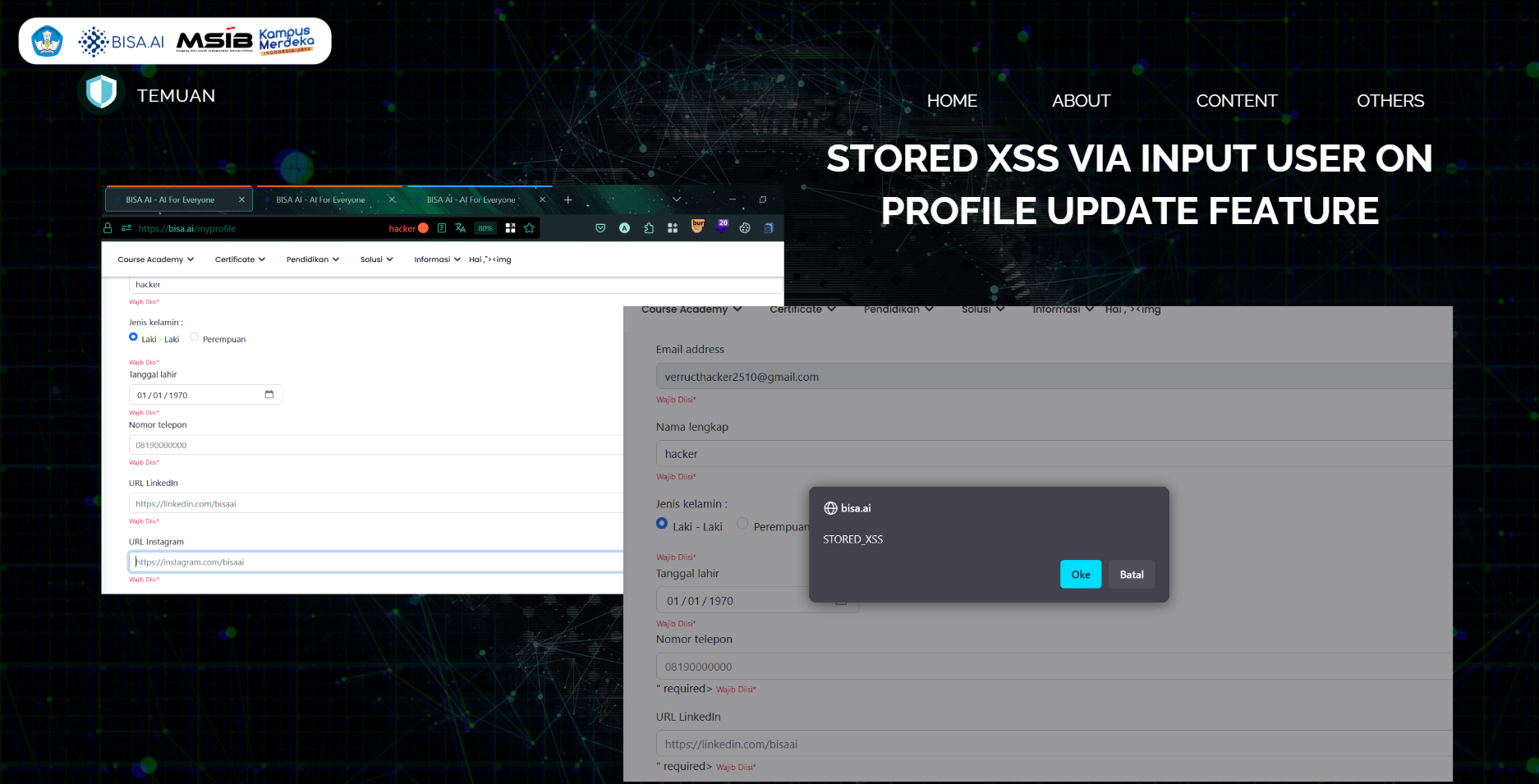Image resolution: width=1539 pixels, height=784 pixels.
Task: Confirm the STORED_XSS alert with Oke
Action: 1081,575
